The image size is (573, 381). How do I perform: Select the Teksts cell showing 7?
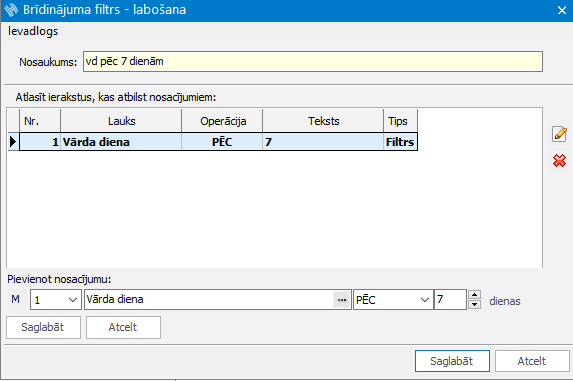click(323, 142)
